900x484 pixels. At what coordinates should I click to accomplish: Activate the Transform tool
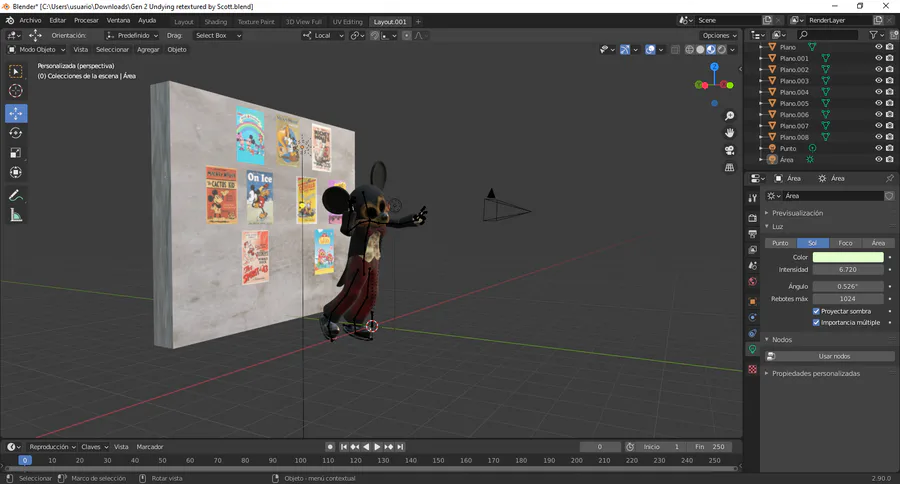[x=16, y=172]
